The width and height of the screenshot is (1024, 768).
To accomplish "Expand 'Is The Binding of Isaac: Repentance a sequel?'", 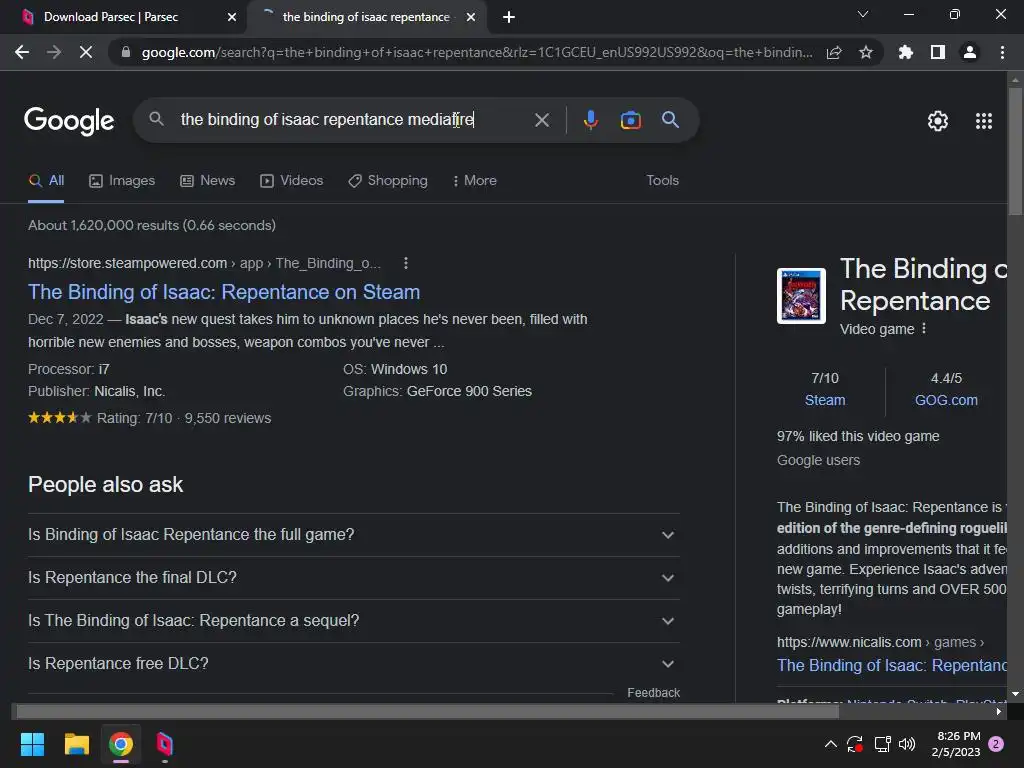I will (353, 621).
